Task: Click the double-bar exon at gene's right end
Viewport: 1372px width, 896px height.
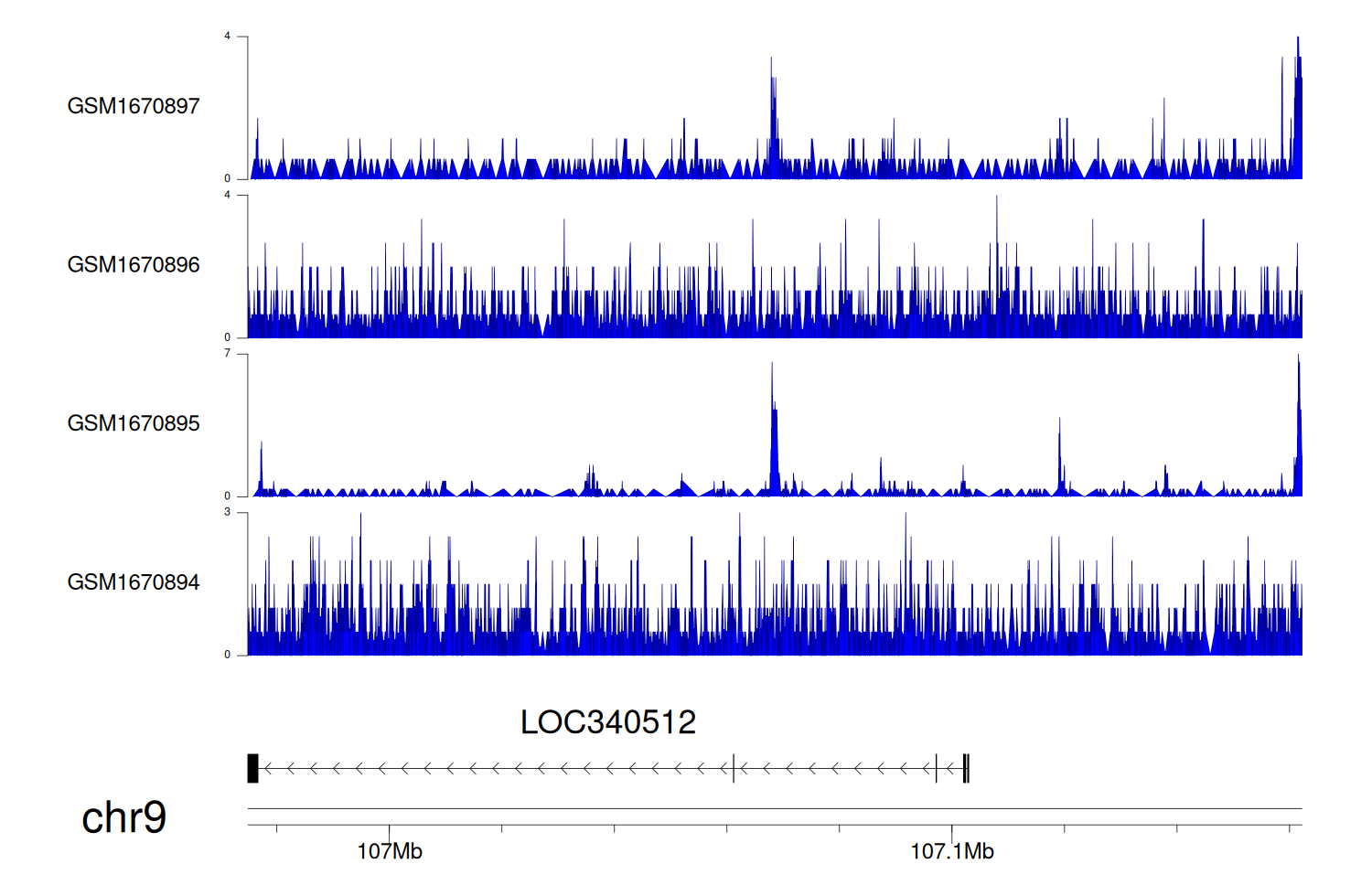Action: coord(966,769)
